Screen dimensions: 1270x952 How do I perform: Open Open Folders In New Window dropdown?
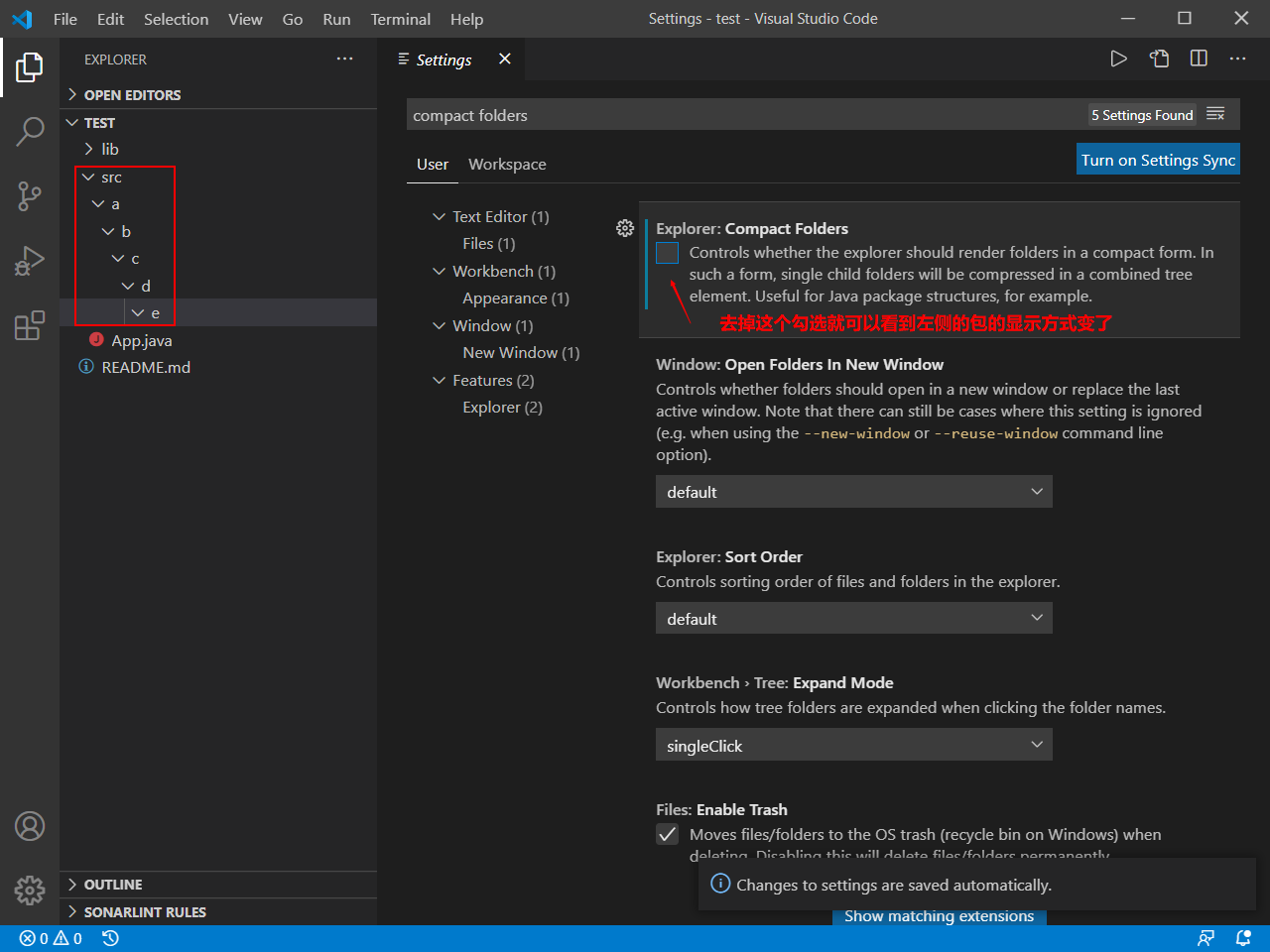point(853,492)
